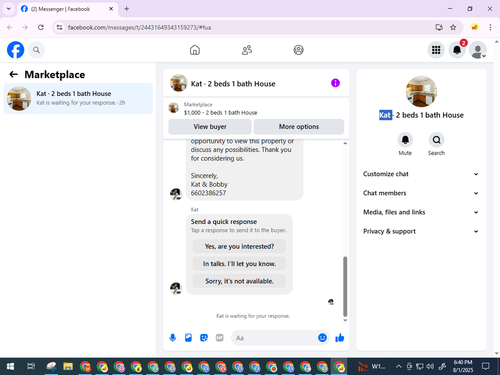Show hidden system tray icons
The image size is (500, 375).
tap(399, 367)
